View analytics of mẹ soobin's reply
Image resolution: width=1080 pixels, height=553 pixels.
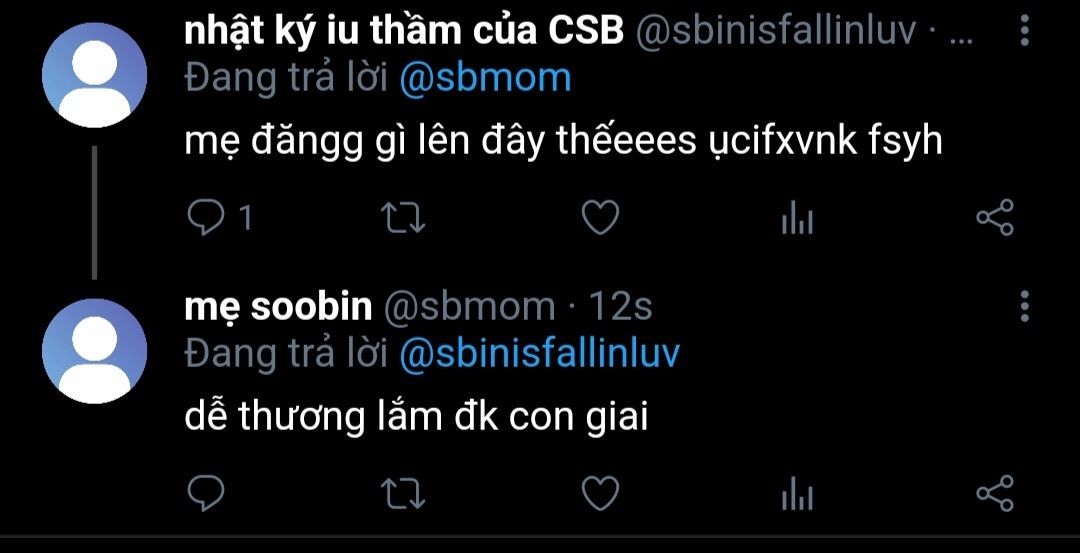[798, 494]
